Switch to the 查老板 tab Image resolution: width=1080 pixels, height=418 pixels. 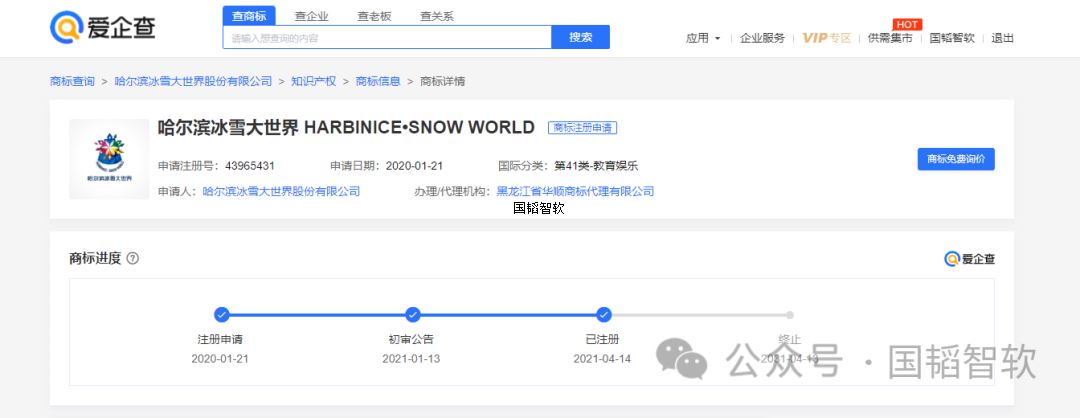(374, 16)
